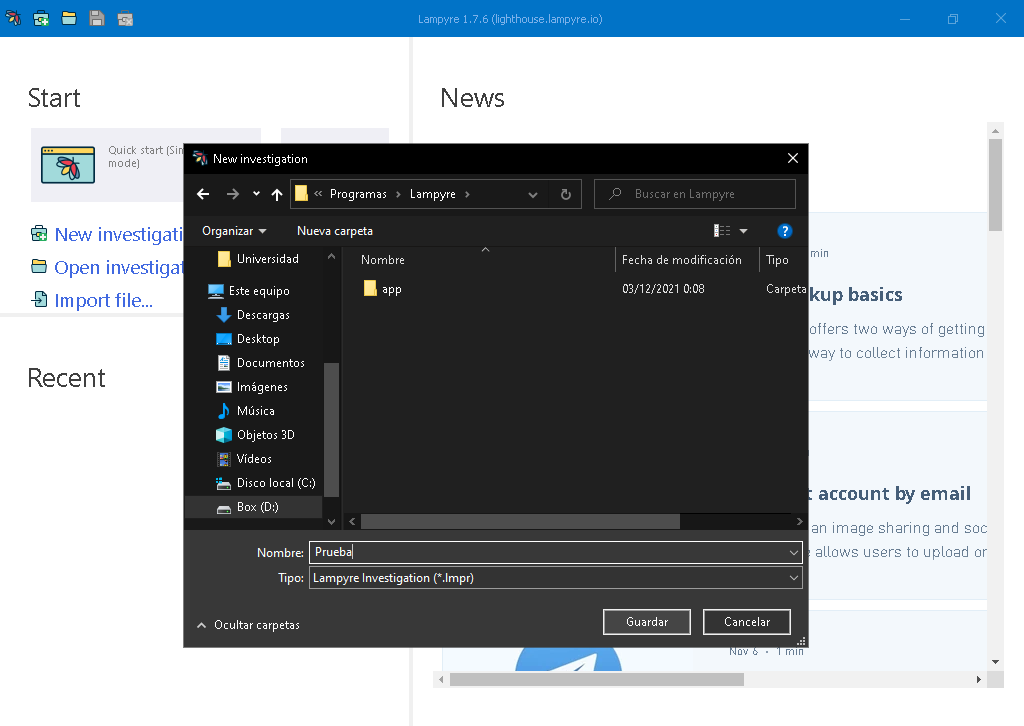
Task: Click the close investigation toolbar icon
Action: click(125, 19)
